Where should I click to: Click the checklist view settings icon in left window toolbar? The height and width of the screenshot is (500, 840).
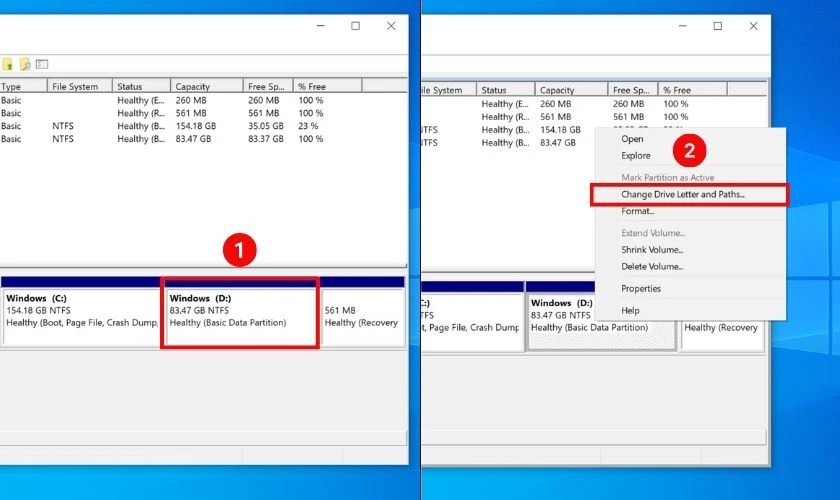[x=42, y=64]
